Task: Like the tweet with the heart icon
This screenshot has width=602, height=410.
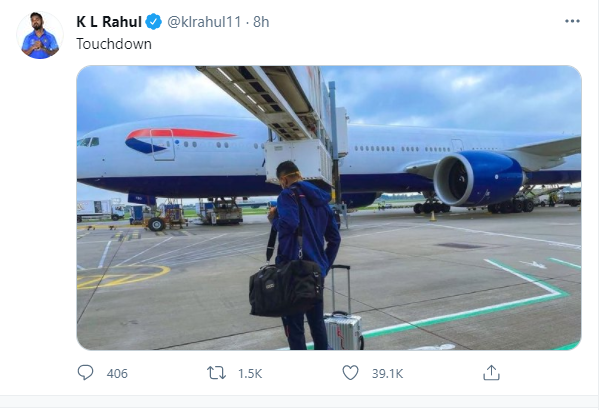Action: pos(350,373)
